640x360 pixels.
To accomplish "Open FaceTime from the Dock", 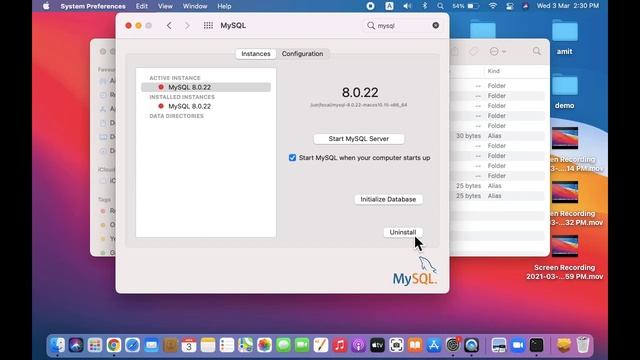I will (x=302, y=345).
